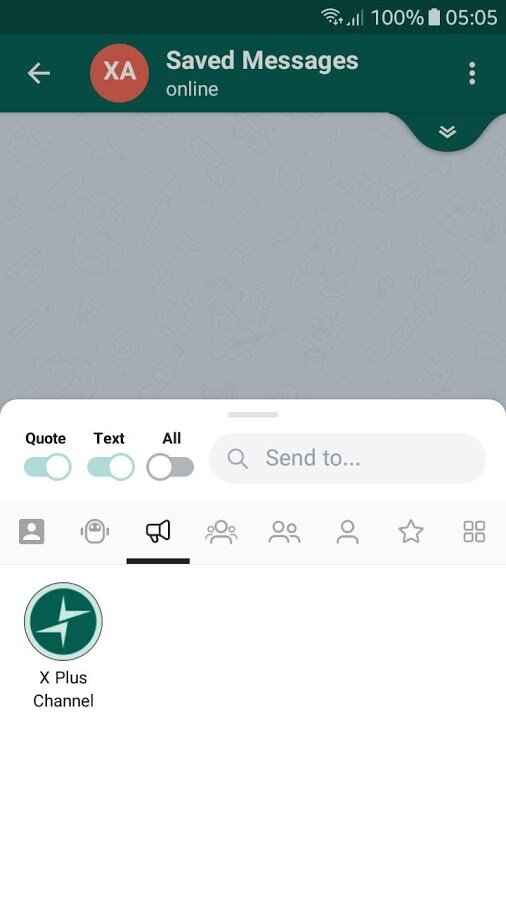Collapse header with double-chevron down button

(447, 132)
